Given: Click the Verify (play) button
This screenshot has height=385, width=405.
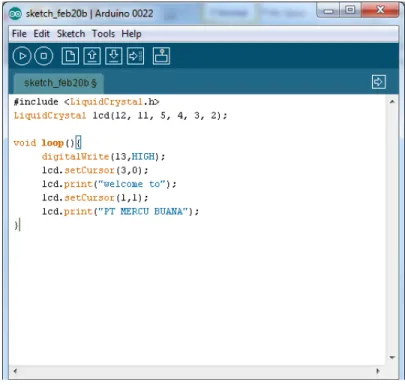Looking at the screenshot, I should click(x=22, y=56).
